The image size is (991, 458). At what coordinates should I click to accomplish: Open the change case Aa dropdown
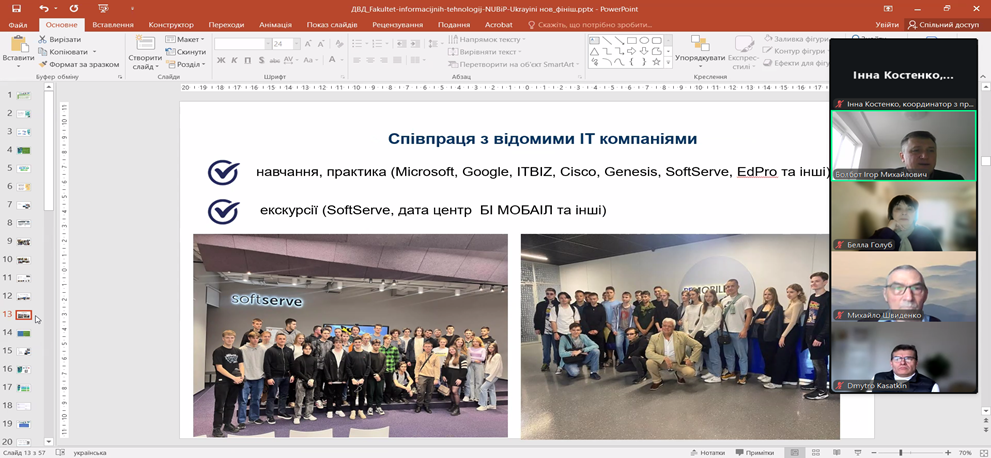[310, 61]
